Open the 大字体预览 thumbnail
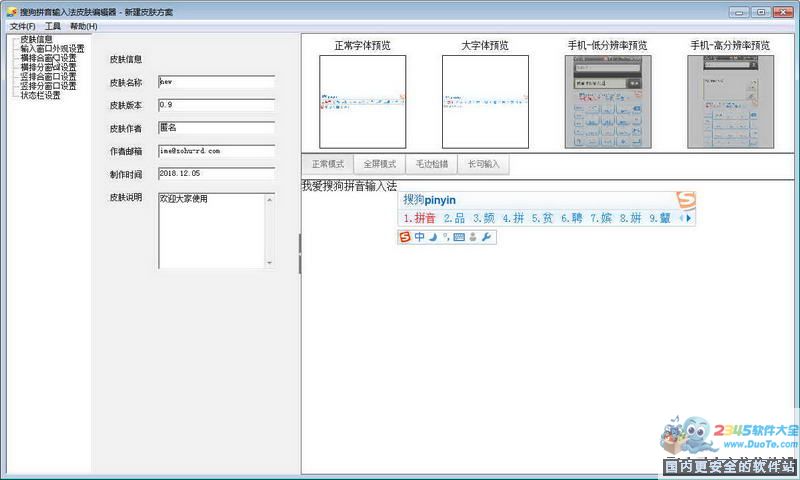800x480 pixels. pos(485,102)
